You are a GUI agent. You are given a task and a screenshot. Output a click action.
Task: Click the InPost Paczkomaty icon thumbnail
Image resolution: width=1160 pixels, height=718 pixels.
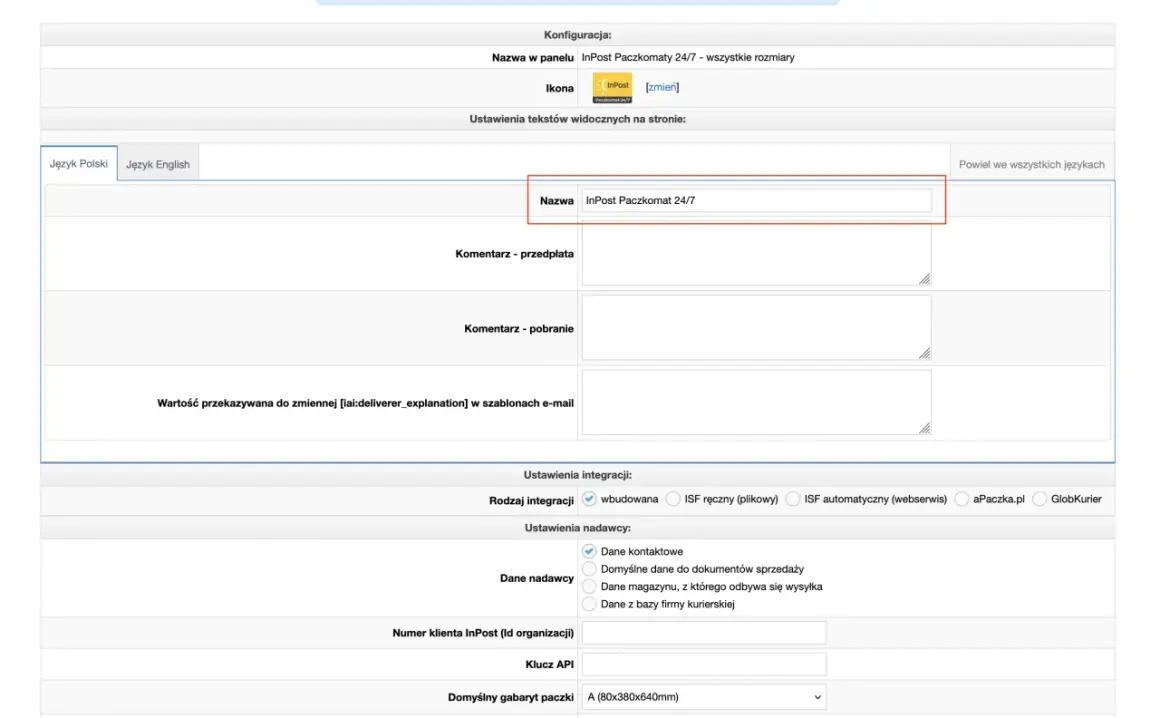612,87
